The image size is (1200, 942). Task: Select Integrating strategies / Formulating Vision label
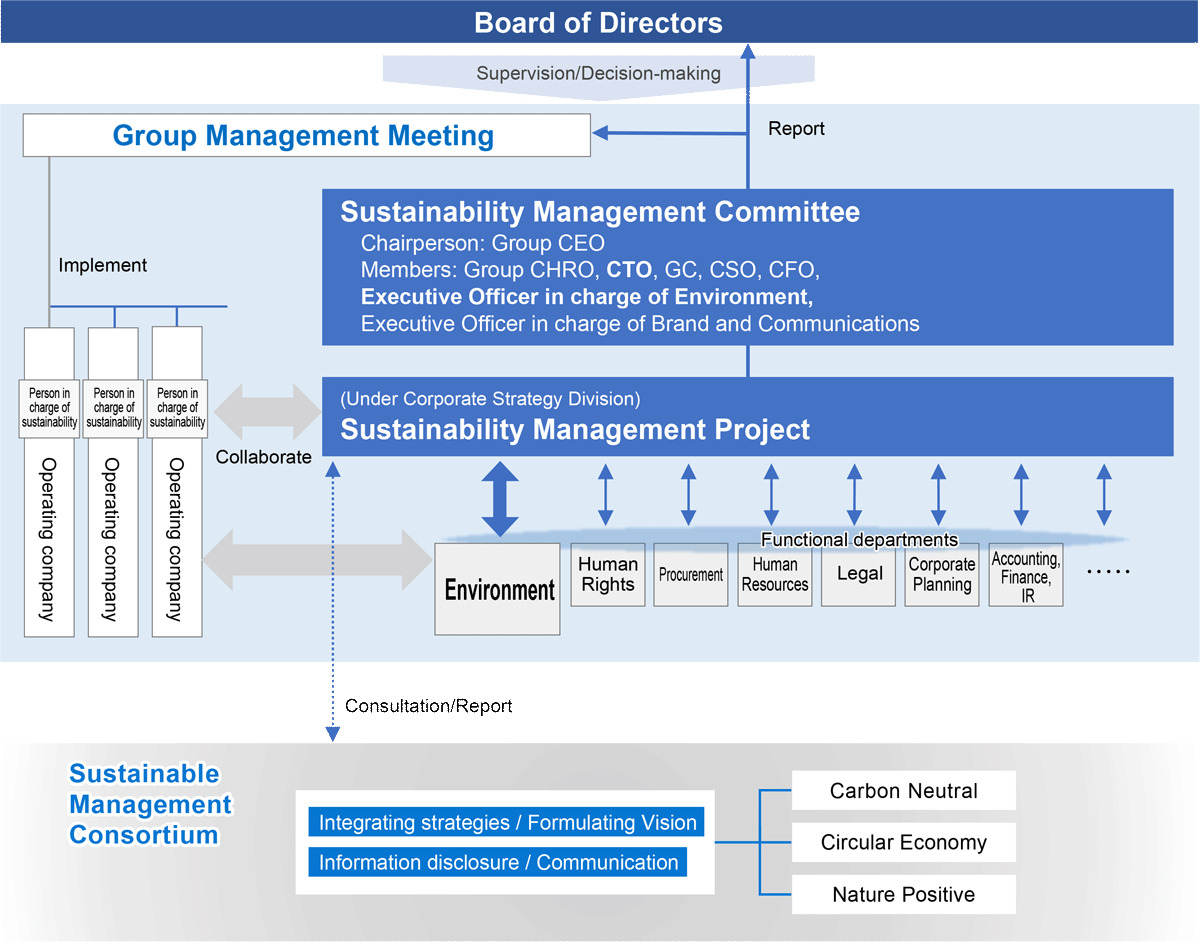click(507, 823)
